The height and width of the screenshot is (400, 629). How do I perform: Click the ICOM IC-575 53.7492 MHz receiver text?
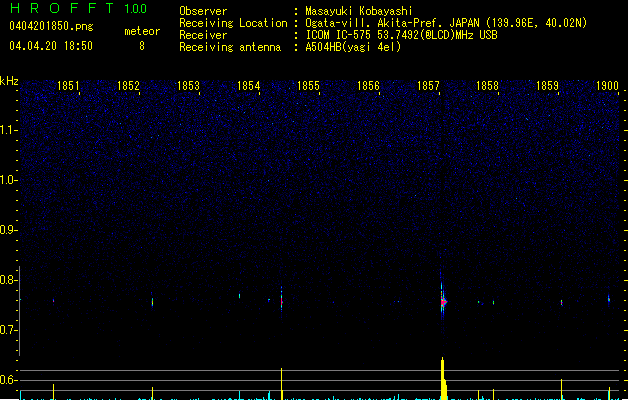click(402, 35)
